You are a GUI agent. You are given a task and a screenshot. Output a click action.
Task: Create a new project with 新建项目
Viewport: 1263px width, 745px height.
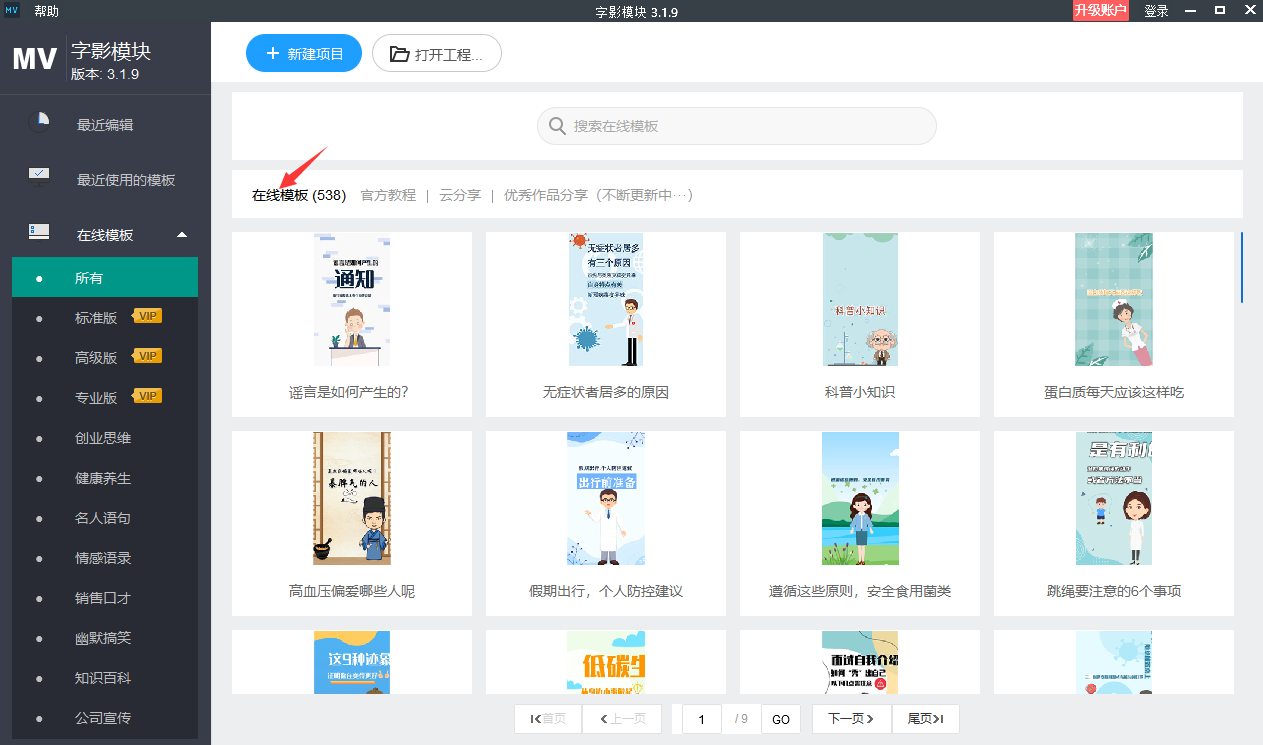point(304,54)
